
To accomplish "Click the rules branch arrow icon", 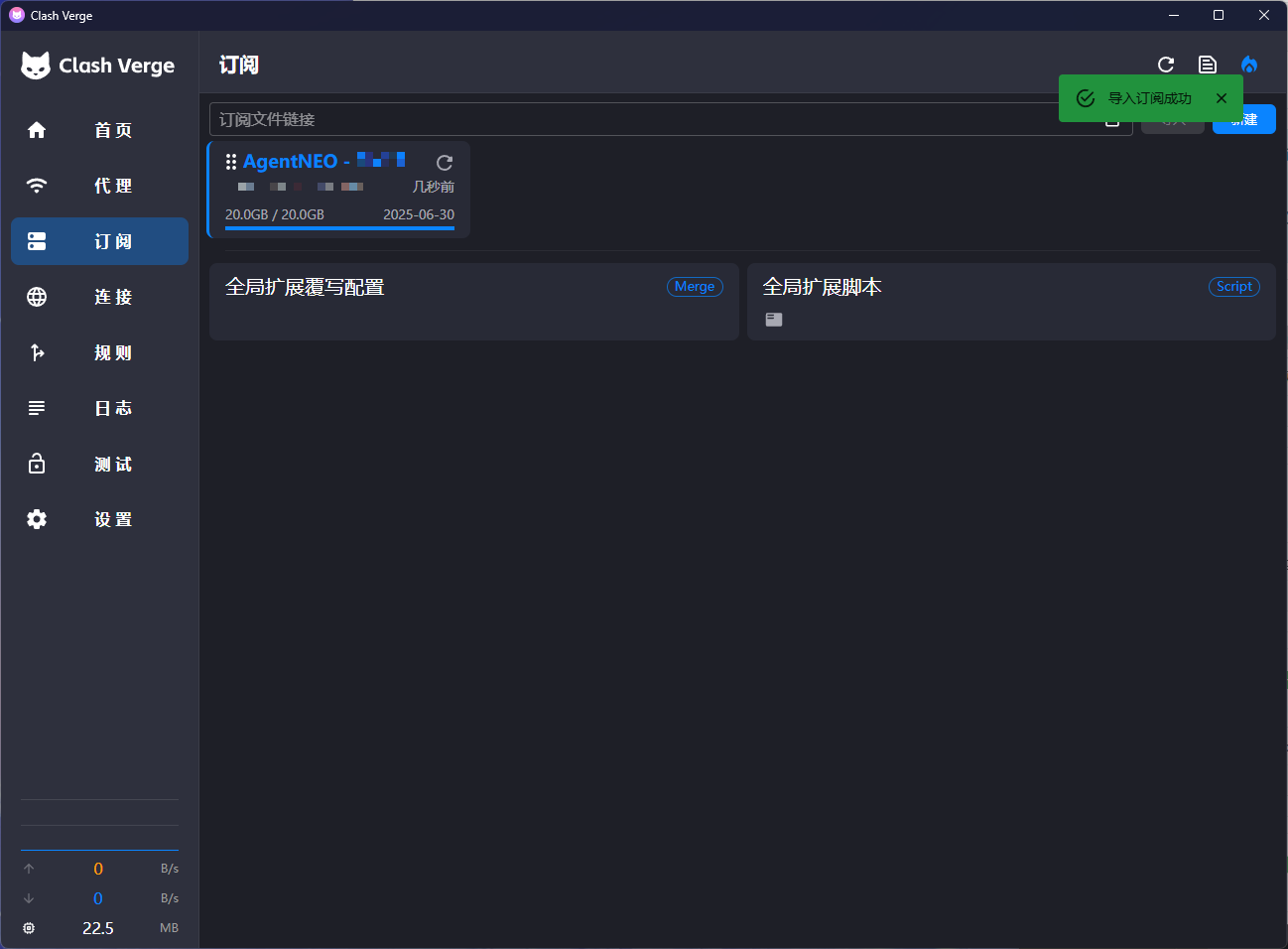I will [x=37, y=352].
